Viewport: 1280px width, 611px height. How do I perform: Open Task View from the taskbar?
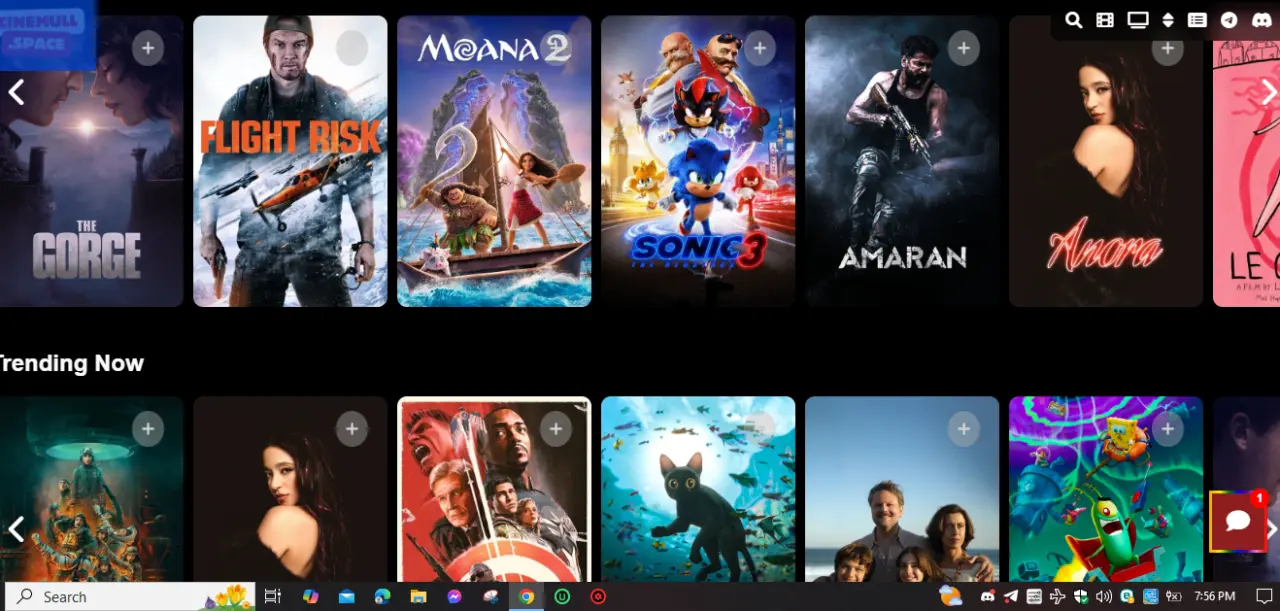tap(272, 597)
